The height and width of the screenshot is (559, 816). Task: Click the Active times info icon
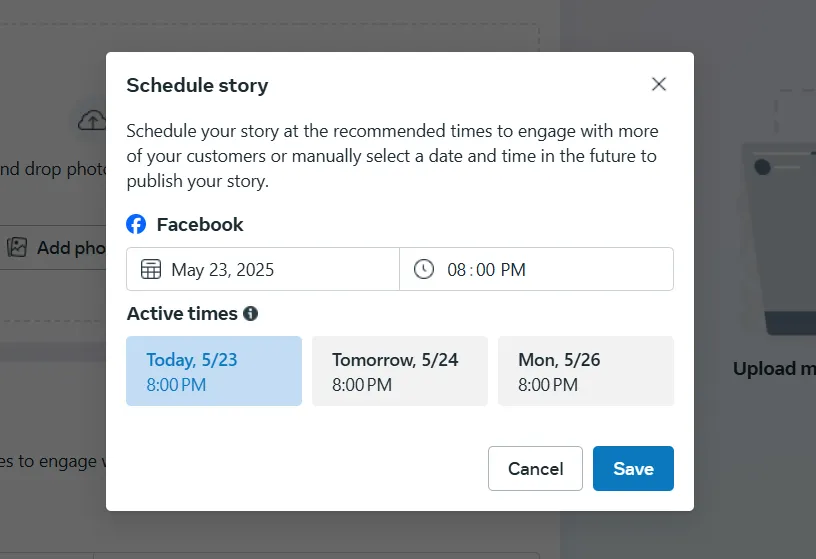click(250, 313)
